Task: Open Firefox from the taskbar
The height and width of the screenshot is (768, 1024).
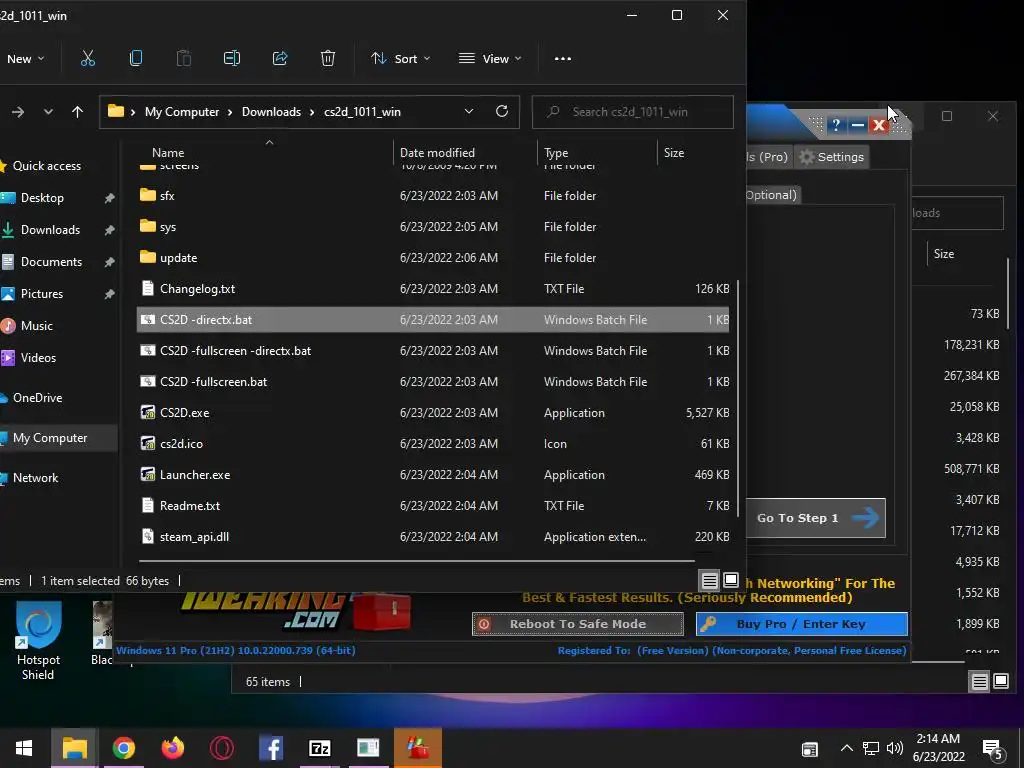Action: coord(172,748)
